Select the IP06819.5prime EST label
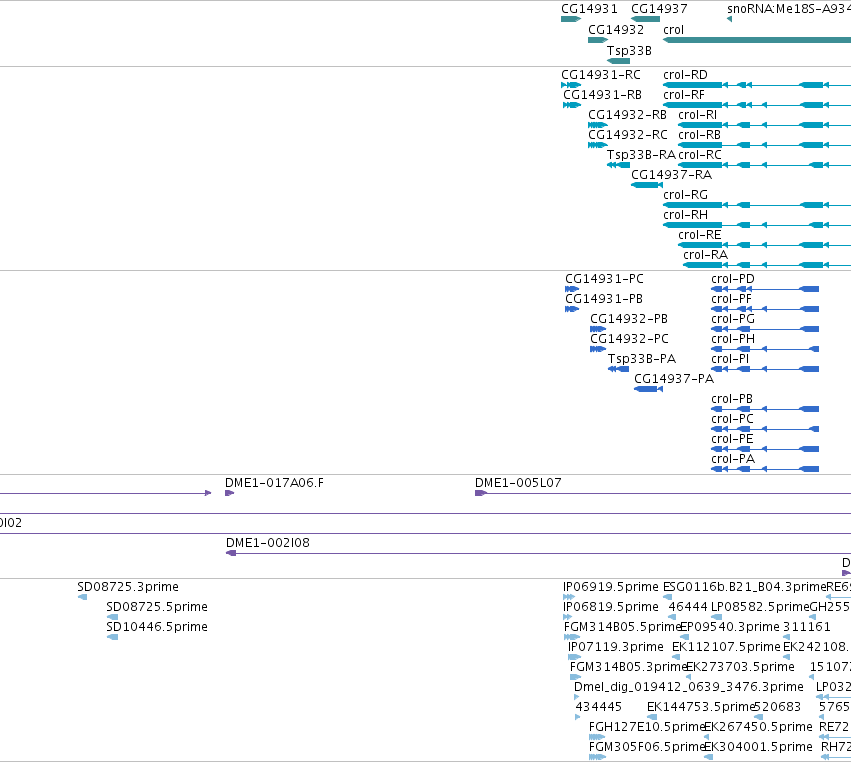Image resolution: width=851 pixels, height=762 pixels. (x=611, y=607)
